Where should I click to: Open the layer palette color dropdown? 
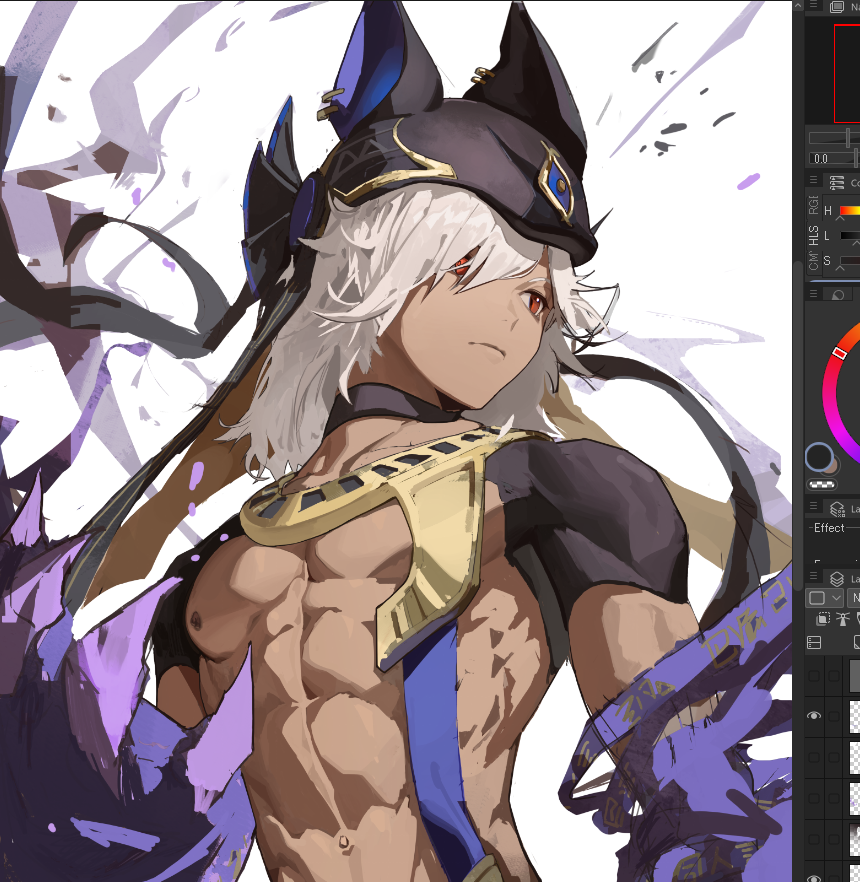tap(825, 598)
